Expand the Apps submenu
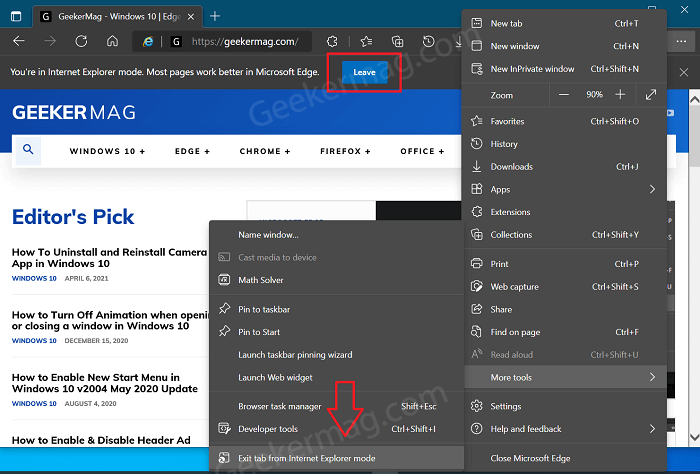The width and height of the screenshot is (700, 474). tap(564, 189)
